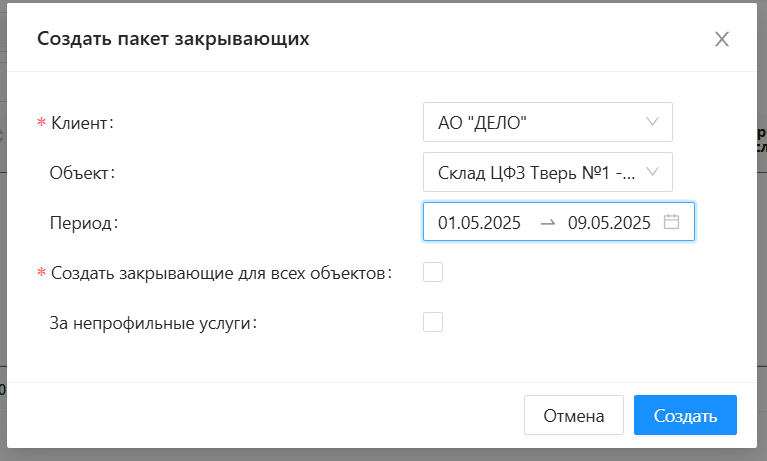Select the end date 09.05.2025 field
The width and height of the screenshot is (767, 461).
[x=609, y=223]
